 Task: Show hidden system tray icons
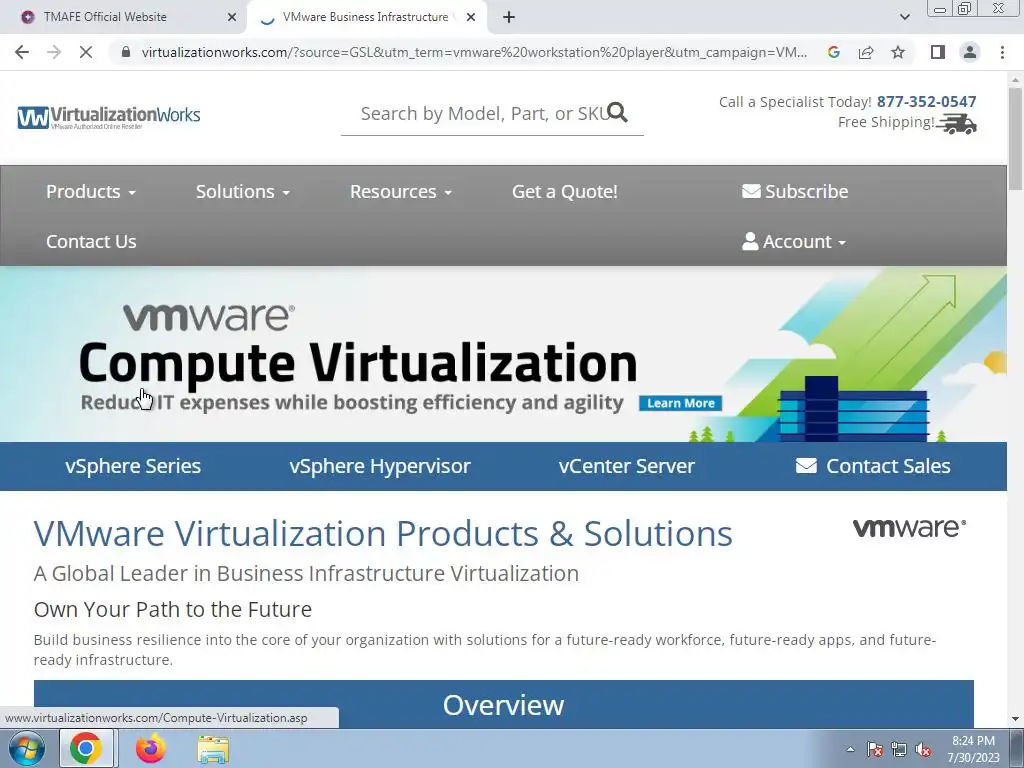(850, 749)
